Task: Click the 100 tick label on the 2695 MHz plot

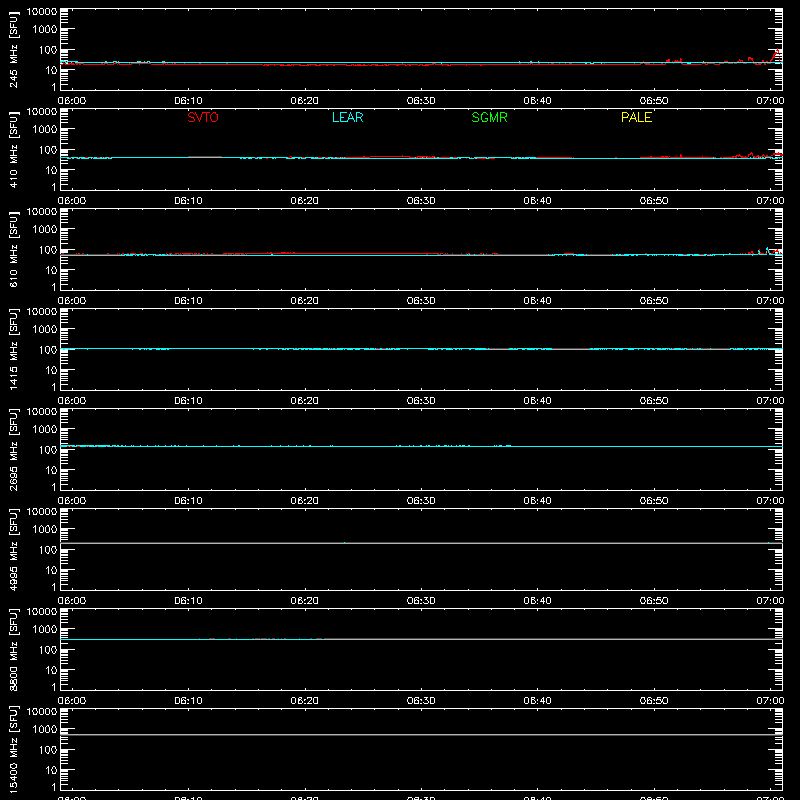Action: coord(48,450)
